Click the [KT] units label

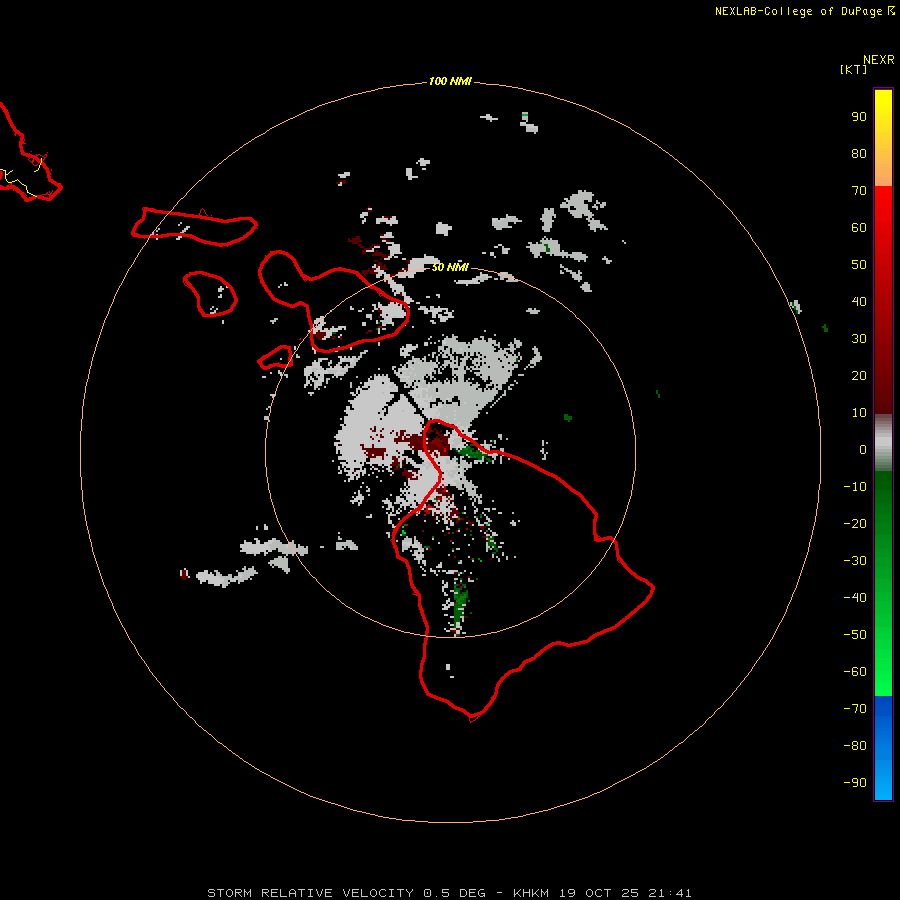854,69
